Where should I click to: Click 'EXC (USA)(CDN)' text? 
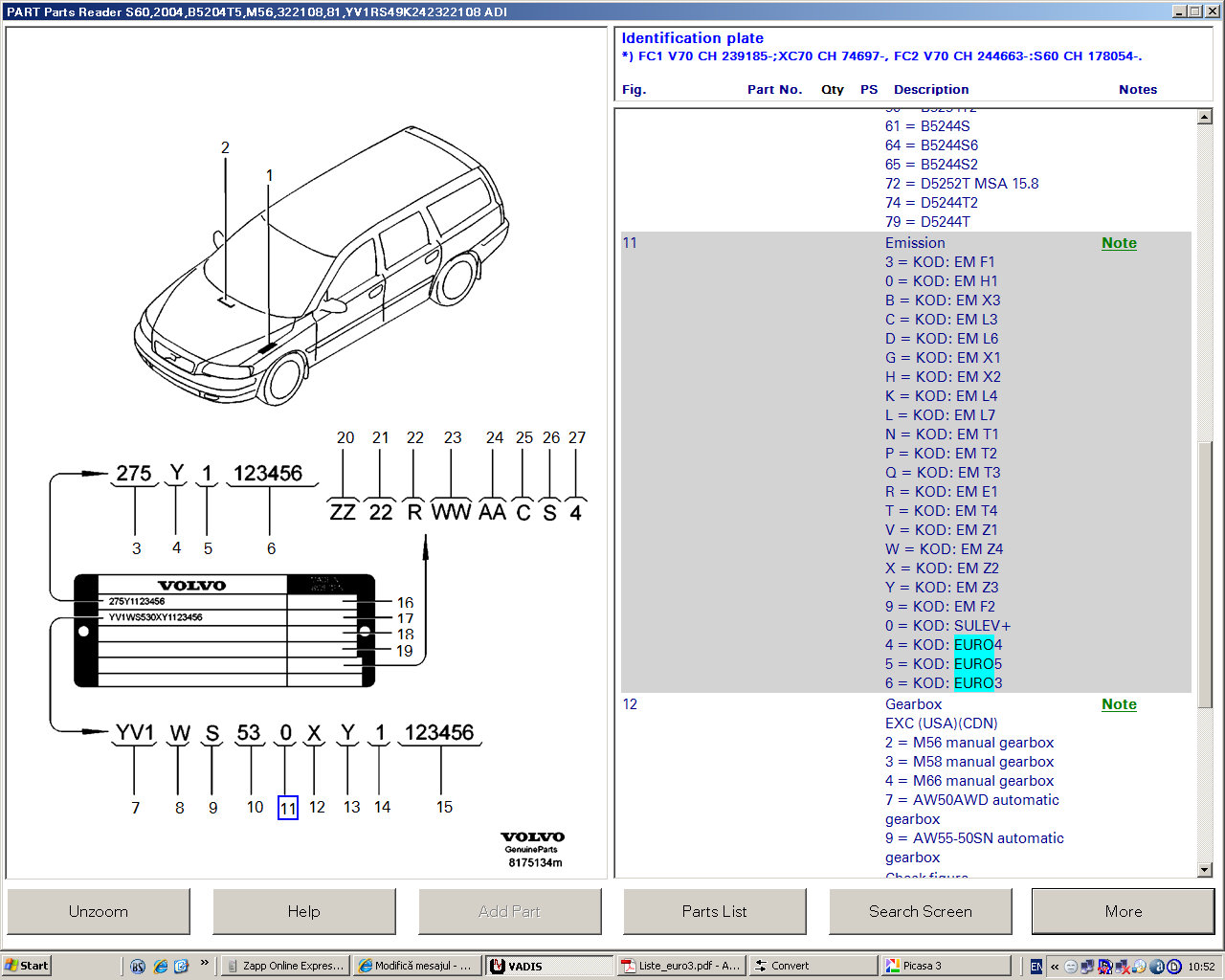tap(942, 724)
